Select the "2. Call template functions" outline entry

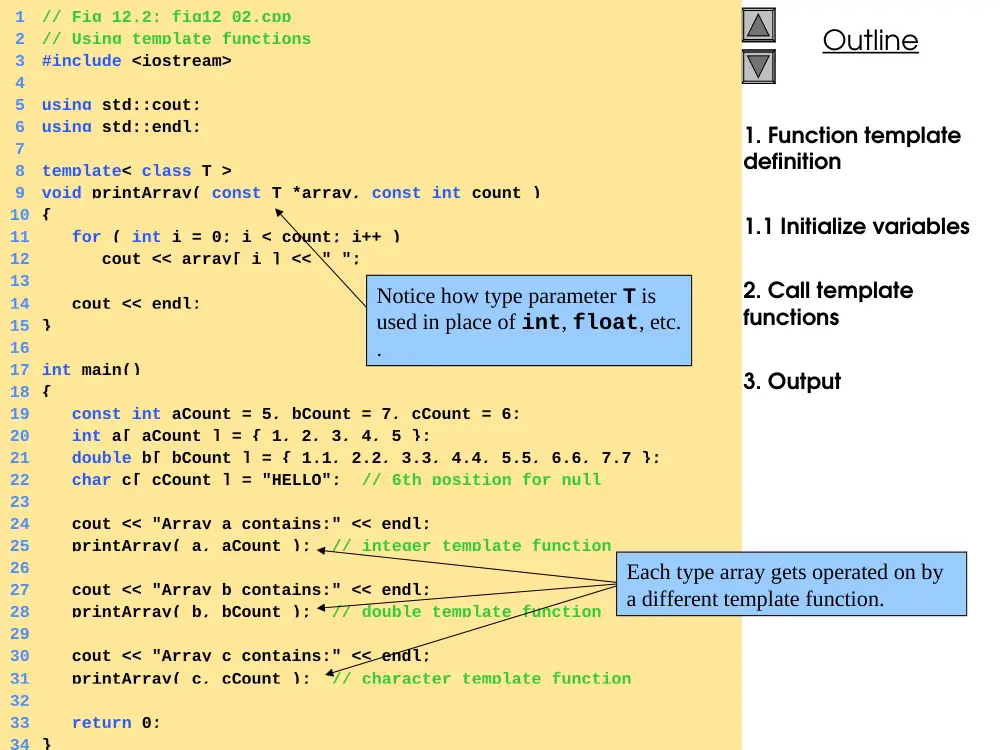point(828,304)
